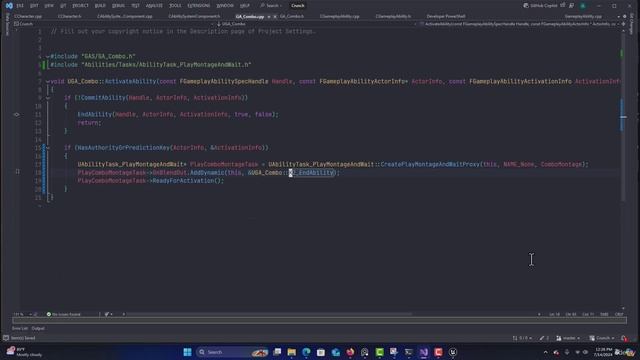Image resolution: width=640 pixels, height=360 pixels.
Task: Click the quick actions icon on line 18
Action: [17, 172]
